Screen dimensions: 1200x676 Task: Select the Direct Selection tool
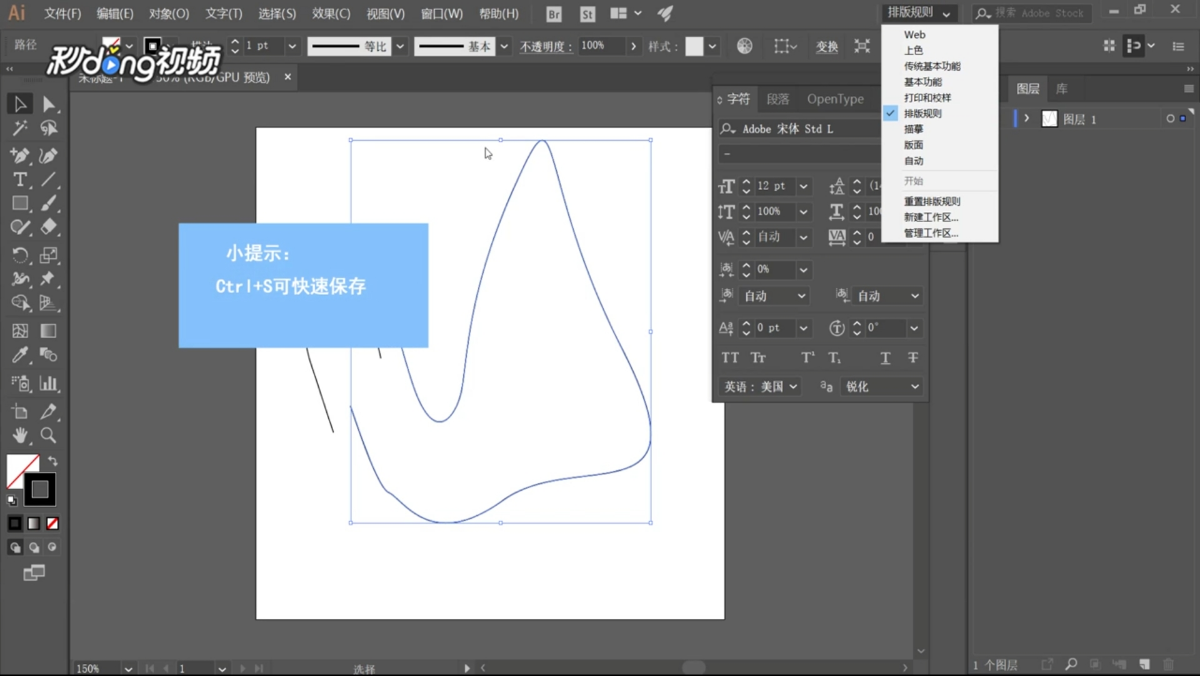pos(49,104)
